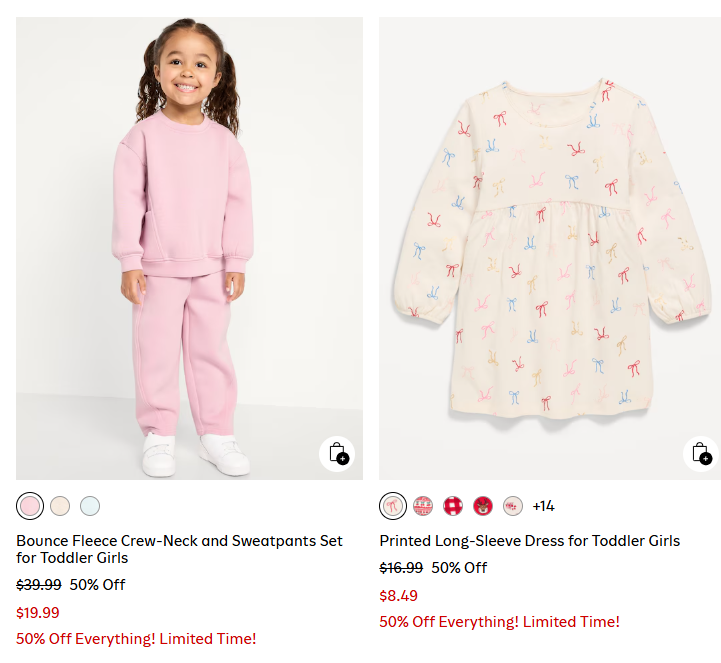
Task: Choose the red fair isle pattern swatch
Action: (x=423, y=505)
